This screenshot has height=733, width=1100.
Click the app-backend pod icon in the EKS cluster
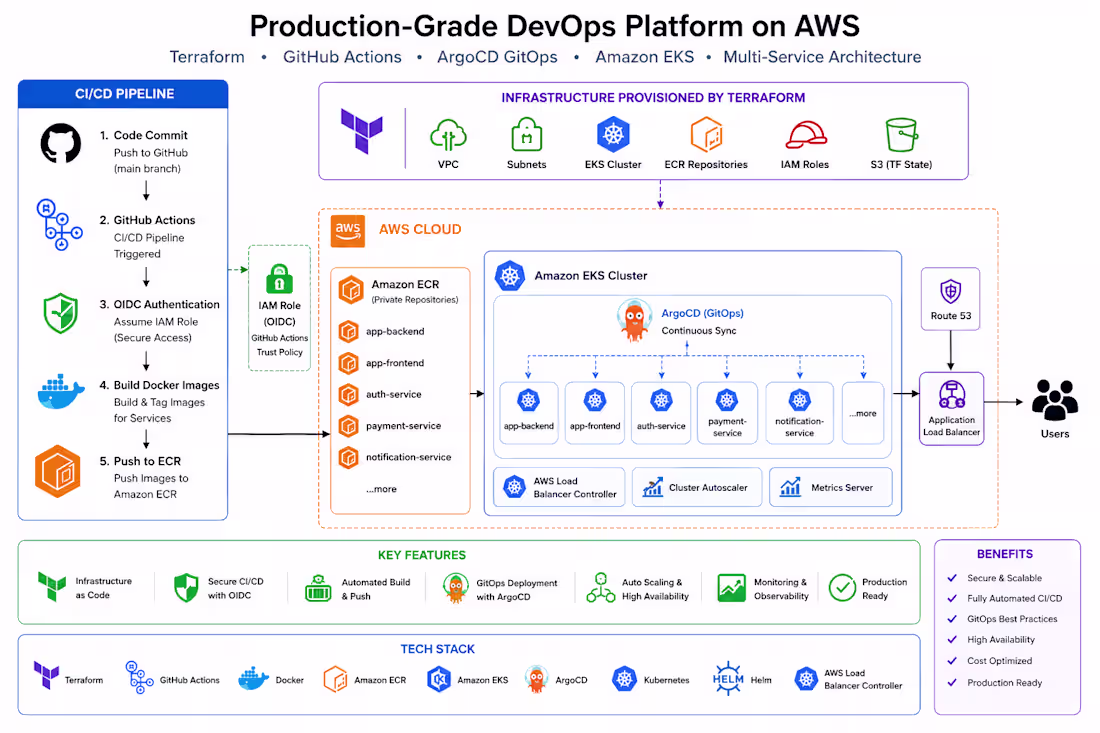pyautogui.click(x=528, y=401)
